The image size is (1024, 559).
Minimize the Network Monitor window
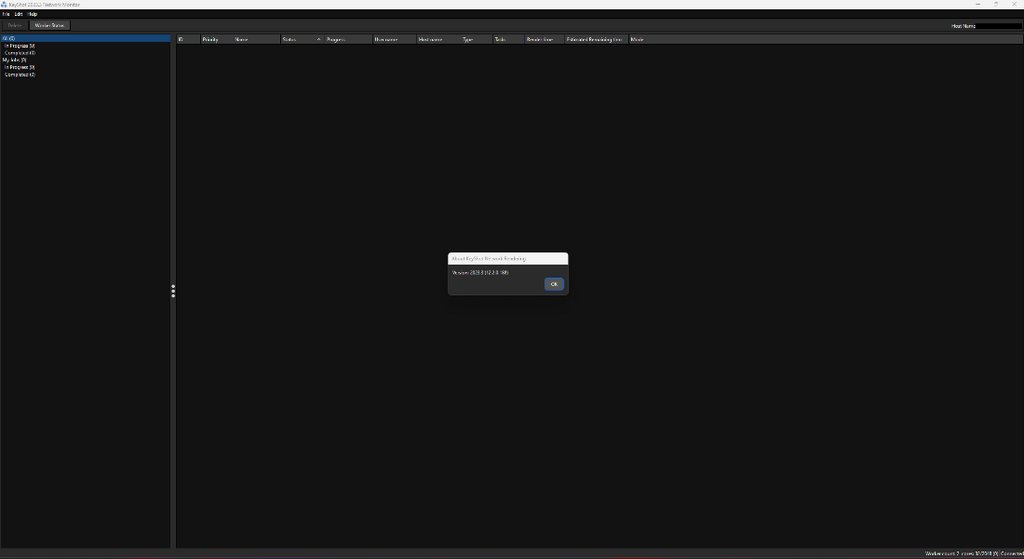pyautogui.click(x=978, y=5)
